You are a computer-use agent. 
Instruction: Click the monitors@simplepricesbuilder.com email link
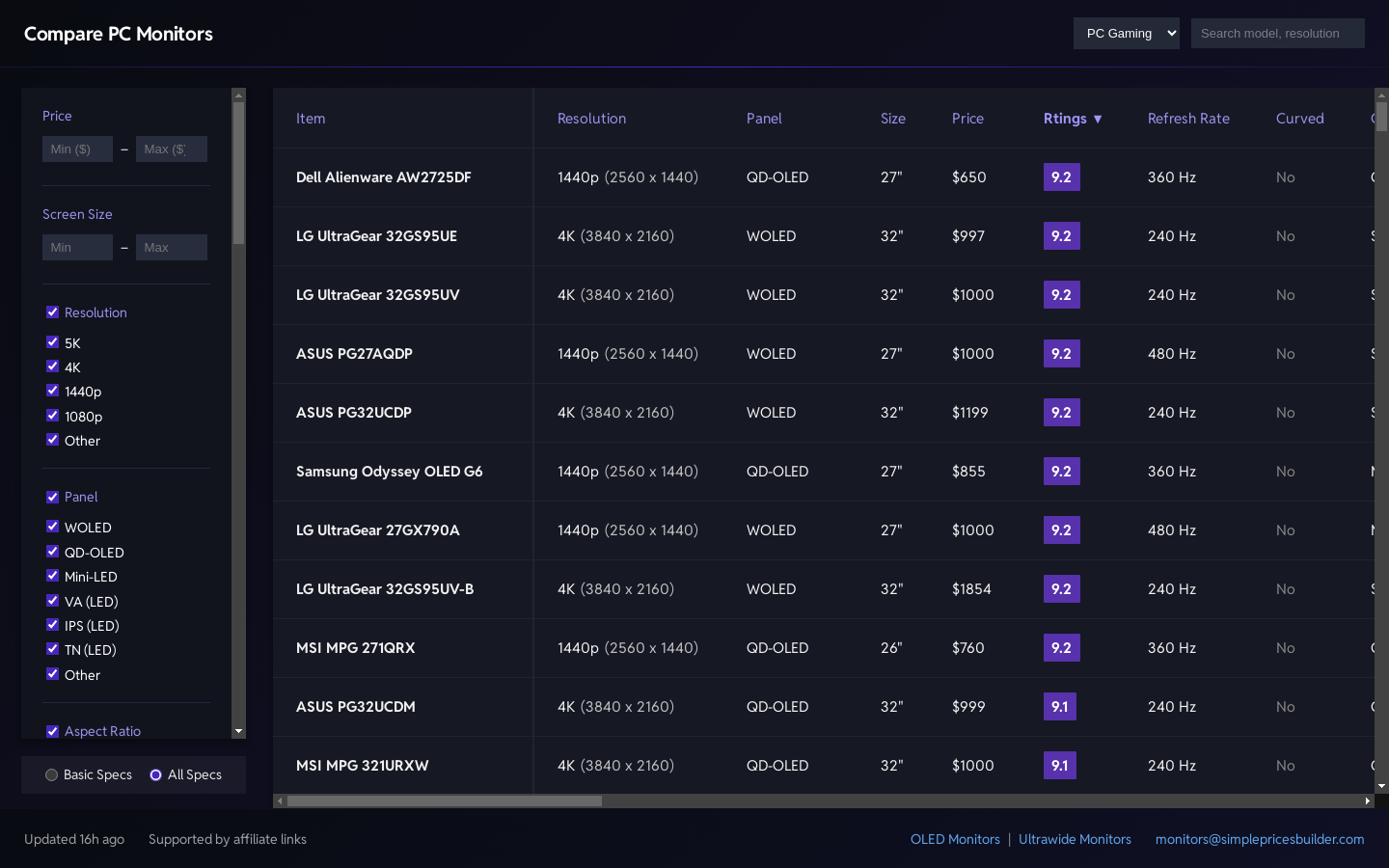(x=1260, y=839)
